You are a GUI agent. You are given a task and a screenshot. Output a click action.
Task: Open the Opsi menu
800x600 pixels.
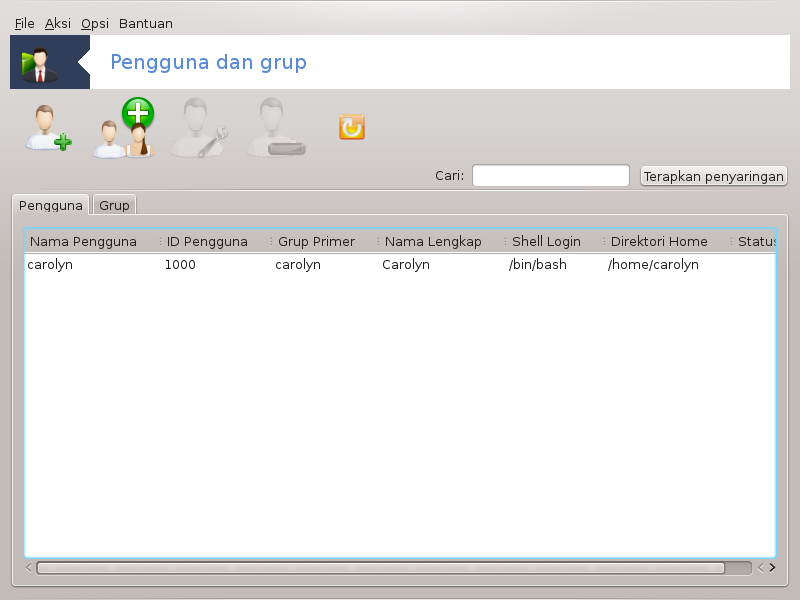(95, 23)
